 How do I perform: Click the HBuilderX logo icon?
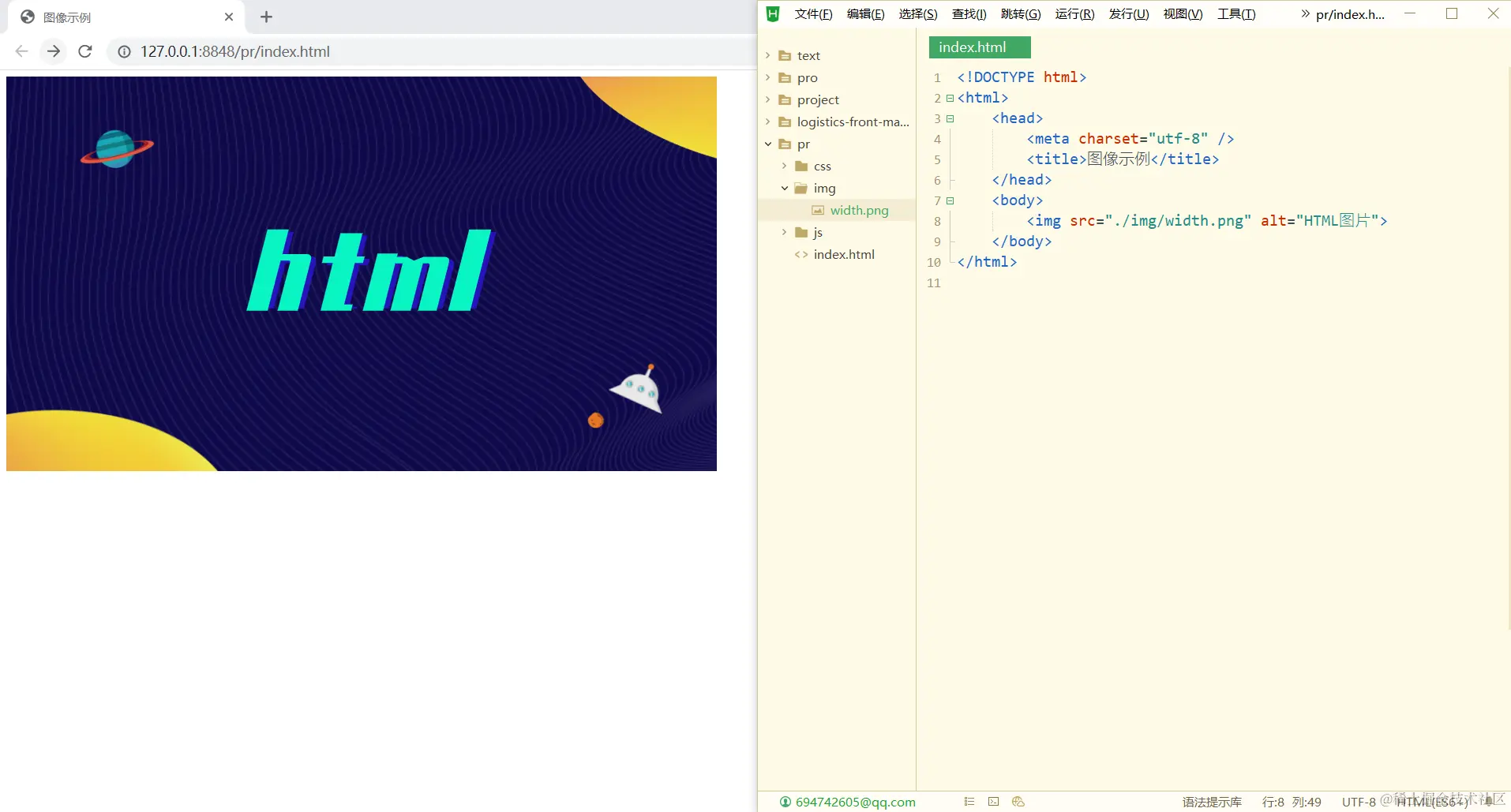pos(773,13)
